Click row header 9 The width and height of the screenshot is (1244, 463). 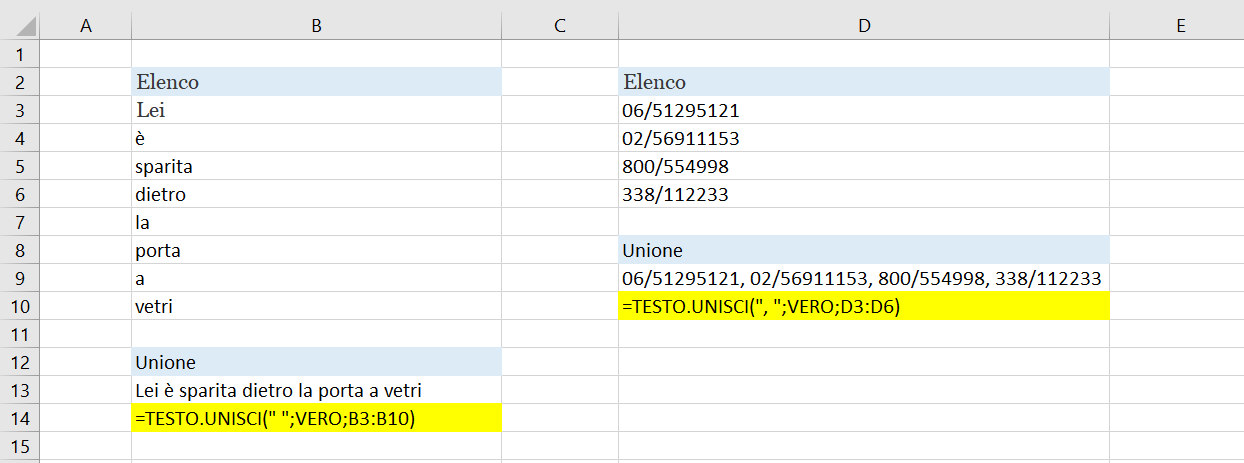click(x=21, y=279)
